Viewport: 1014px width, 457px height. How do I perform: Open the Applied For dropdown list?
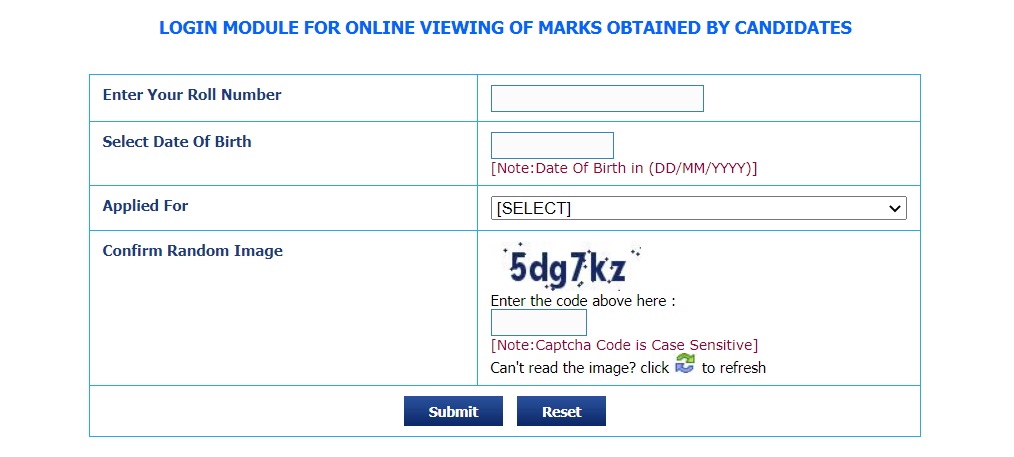pyautogui.click(x=698, y=208)
